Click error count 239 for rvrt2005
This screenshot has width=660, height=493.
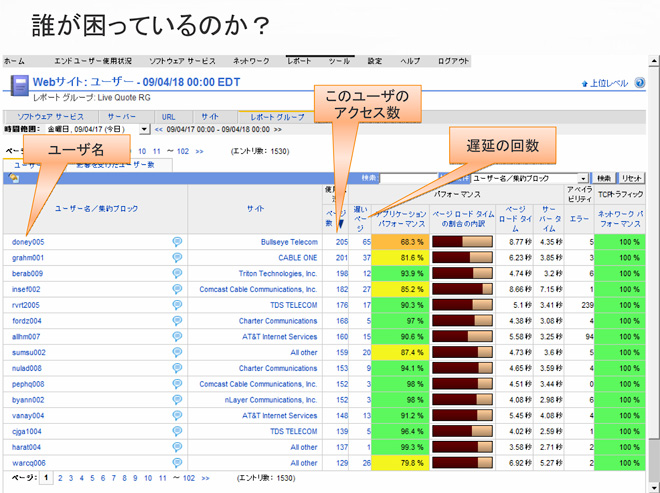click(587, 305)
